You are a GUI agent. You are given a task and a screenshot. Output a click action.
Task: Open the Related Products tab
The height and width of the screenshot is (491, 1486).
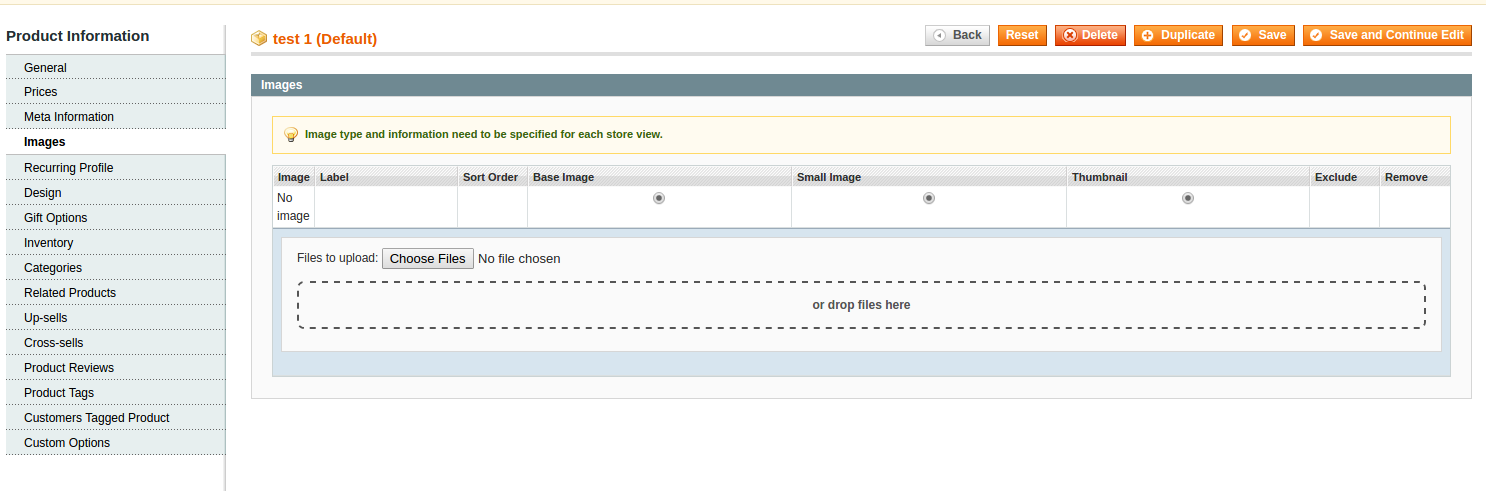point(116,293)
